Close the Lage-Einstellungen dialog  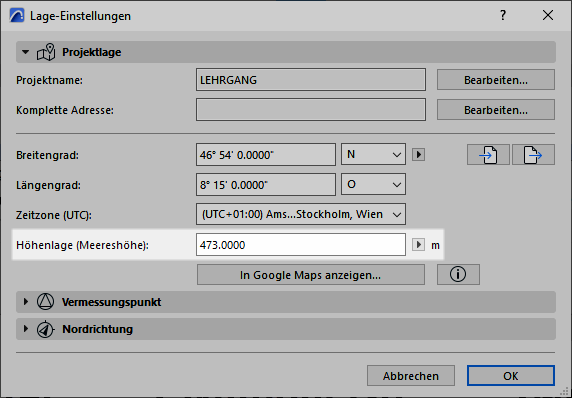click(x=548, y=15)
